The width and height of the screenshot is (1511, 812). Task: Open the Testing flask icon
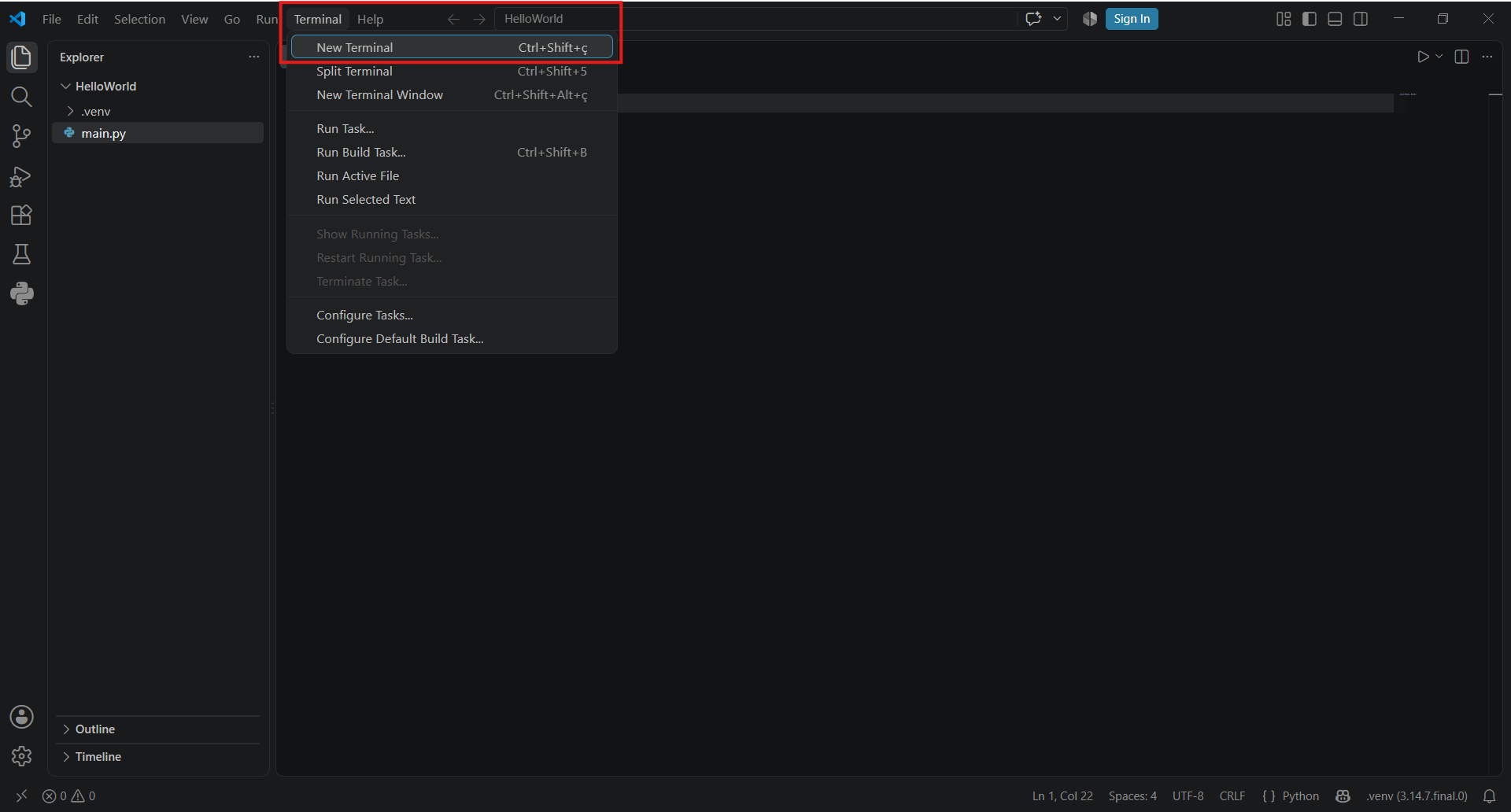point(21,254)
